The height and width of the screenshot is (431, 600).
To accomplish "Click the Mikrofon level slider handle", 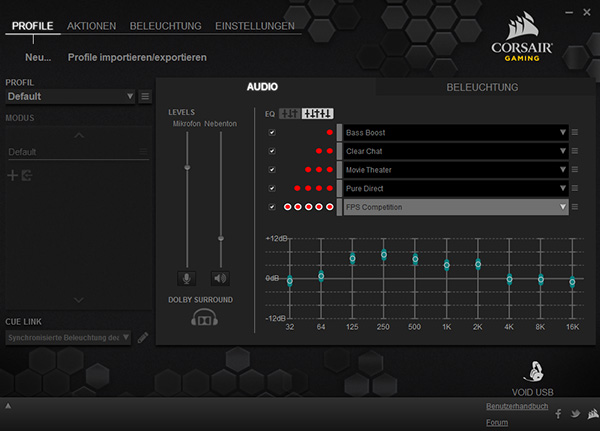I will coord(187,168).
